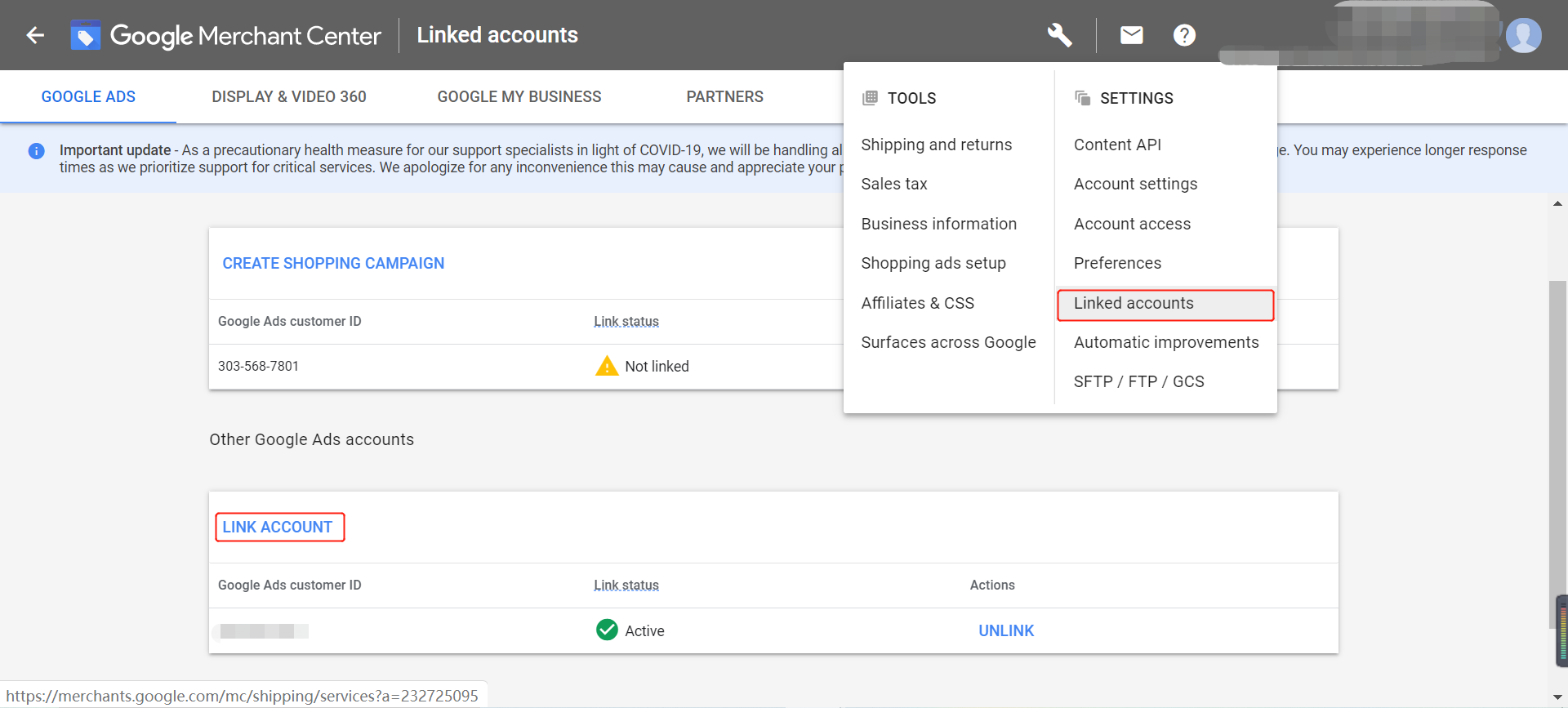This screenshot has height=708, width=1568.
Task: Open the wrench tools icon
Action: click(x=1059, y=35)
